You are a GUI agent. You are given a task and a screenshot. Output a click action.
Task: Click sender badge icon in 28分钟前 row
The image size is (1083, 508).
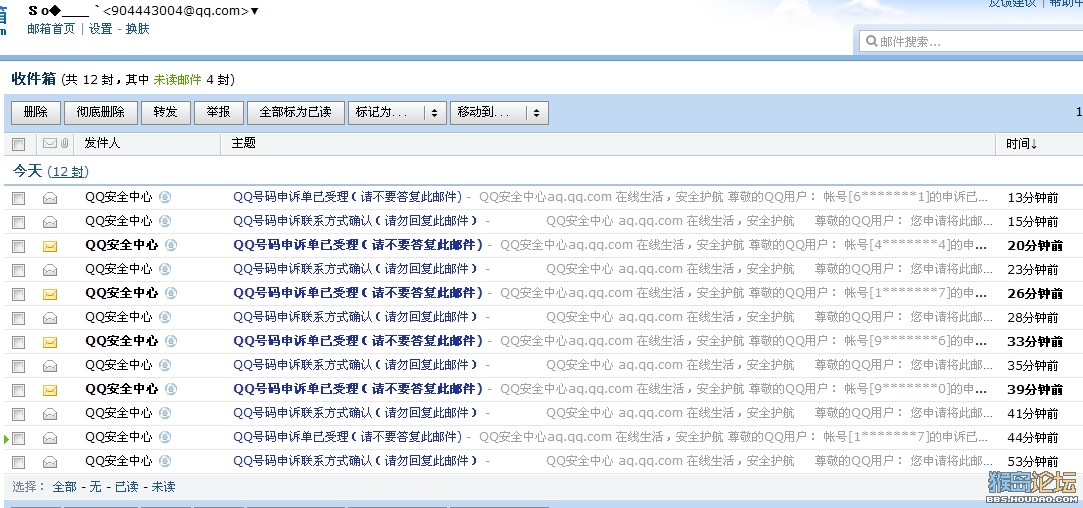pos(164,317)
